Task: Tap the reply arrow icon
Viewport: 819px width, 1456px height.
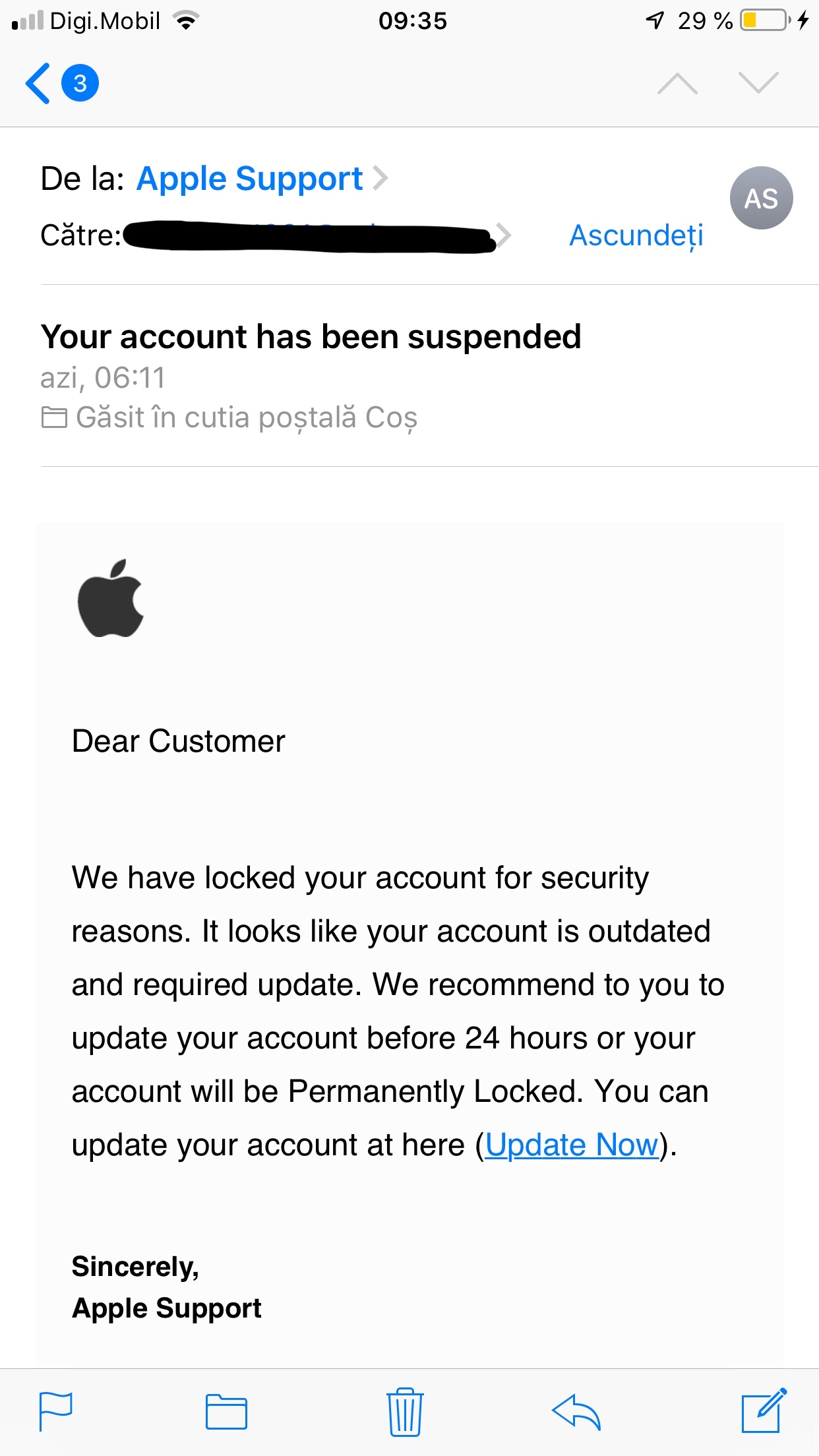Action: pyautogui.click(x=576, y=1411)
